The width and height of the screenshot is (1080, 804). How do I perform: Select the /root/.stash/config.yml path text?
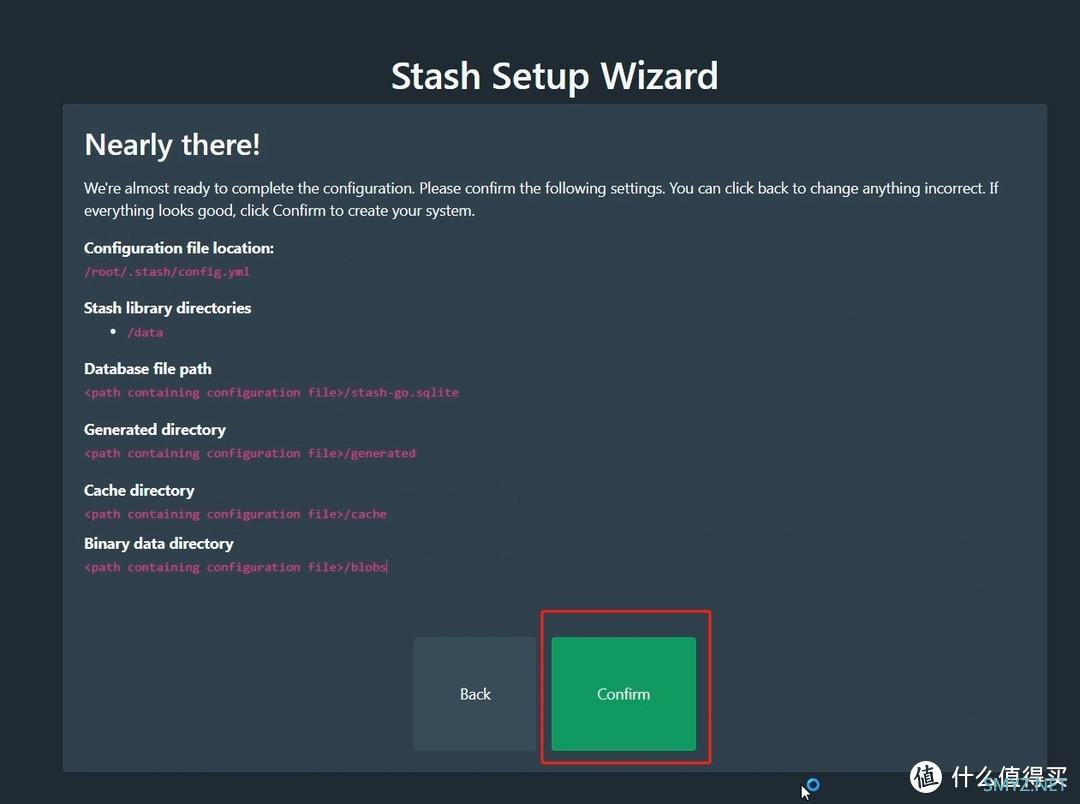tap(167, 271)
